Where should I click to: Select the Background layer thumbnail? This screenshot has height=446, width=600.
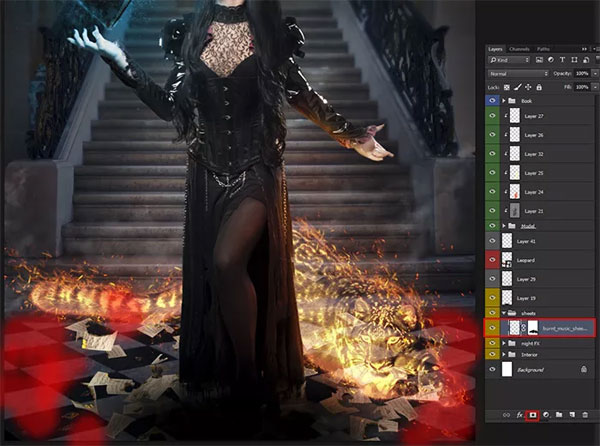tap(507, 369)
